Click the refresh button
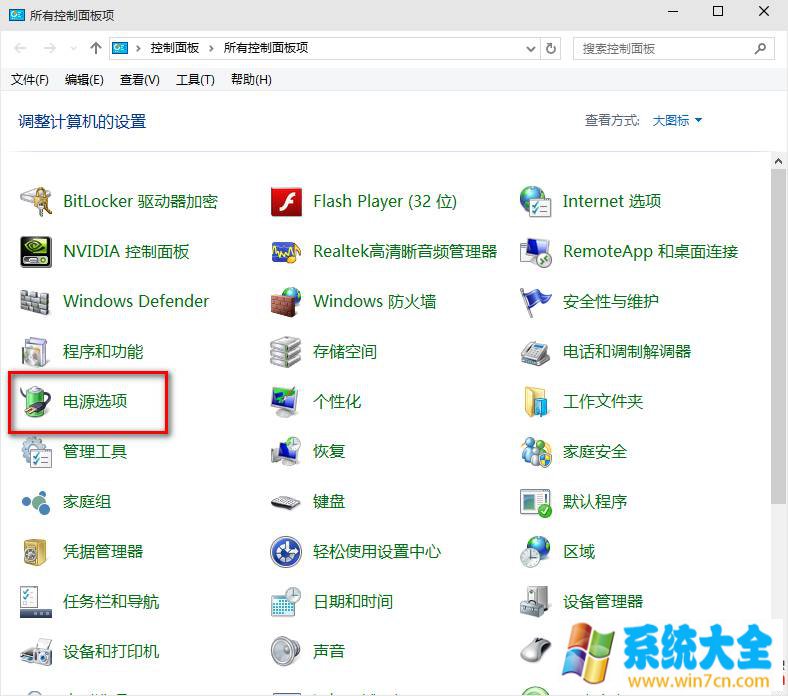Viewport: 788px width, 696px height. pyautogui.click(x=551, y=49)
